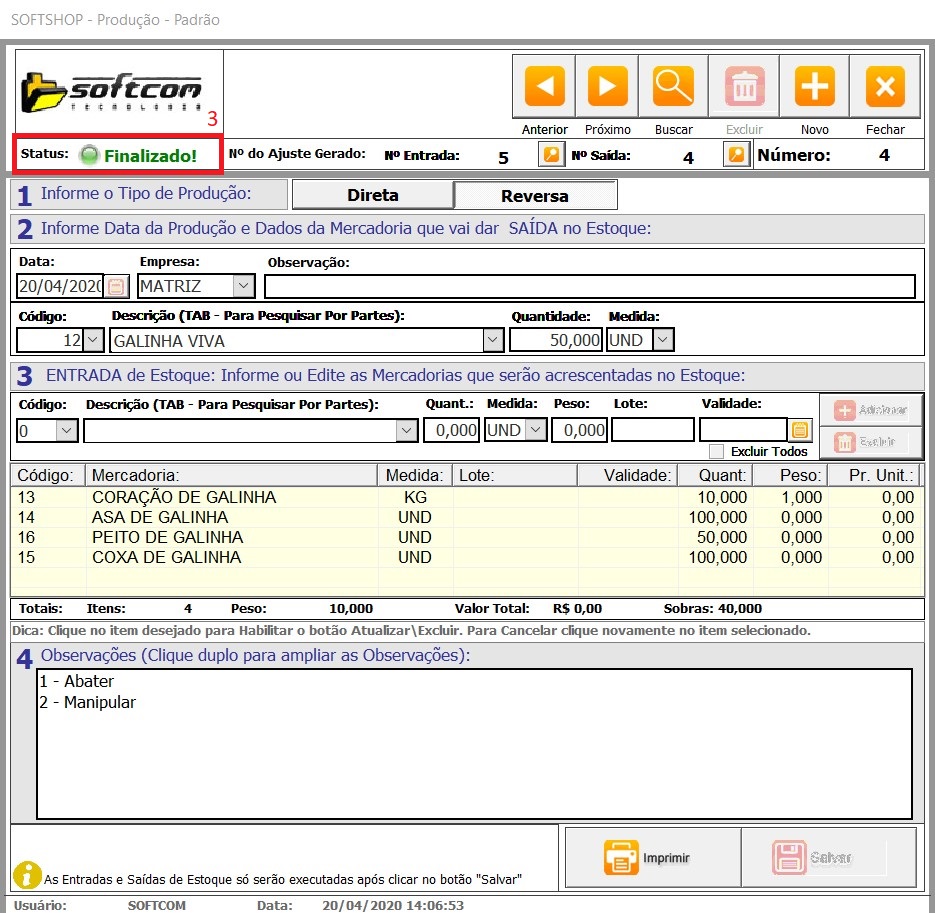
Task: Go to next record with Próximo arrow
Action: pos(607,87)
